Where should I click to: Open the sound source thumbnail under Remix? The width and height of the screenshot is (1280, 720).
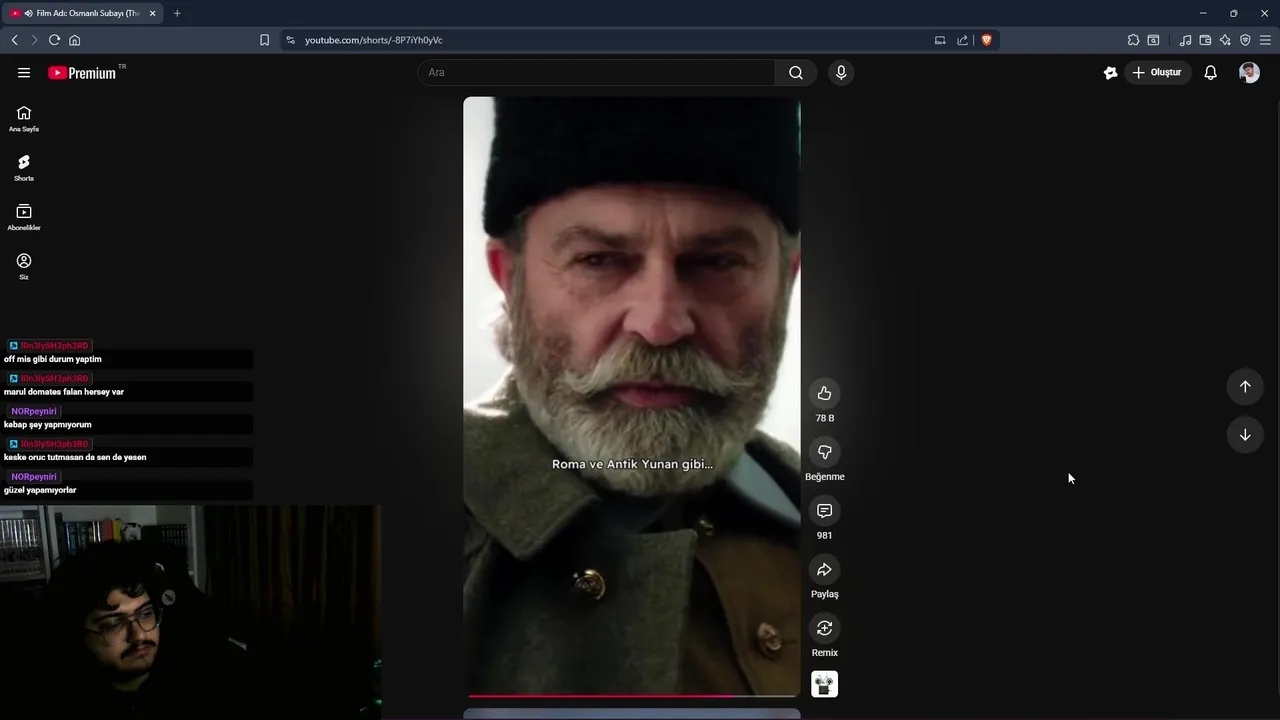coord(824,684)
